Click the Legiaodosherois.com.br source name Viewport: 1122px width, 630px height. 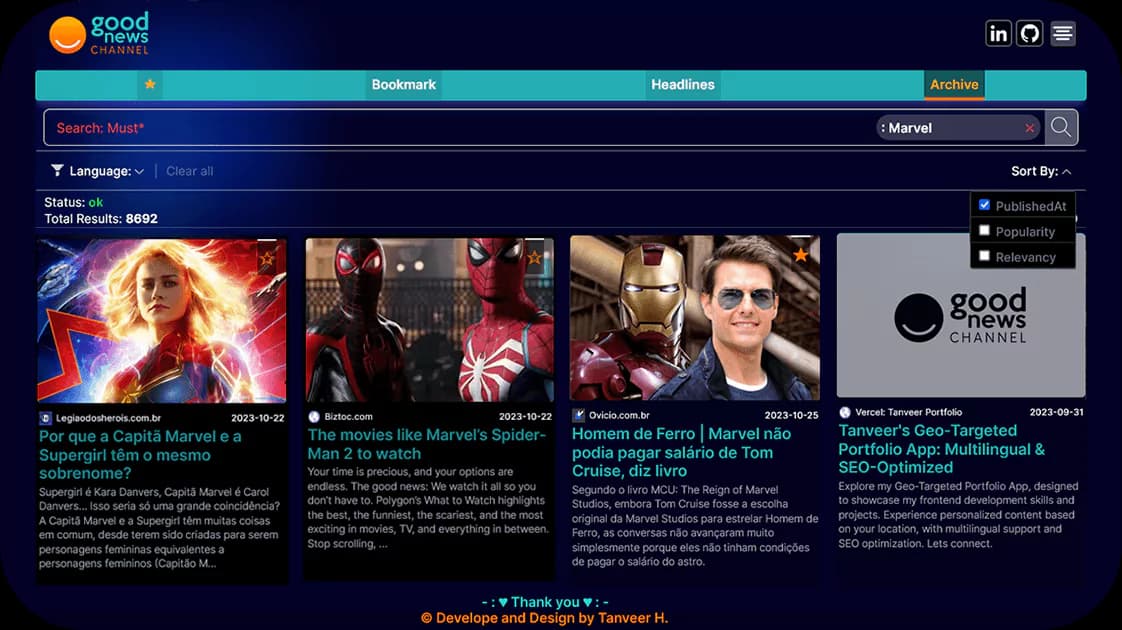coord(108,418)
